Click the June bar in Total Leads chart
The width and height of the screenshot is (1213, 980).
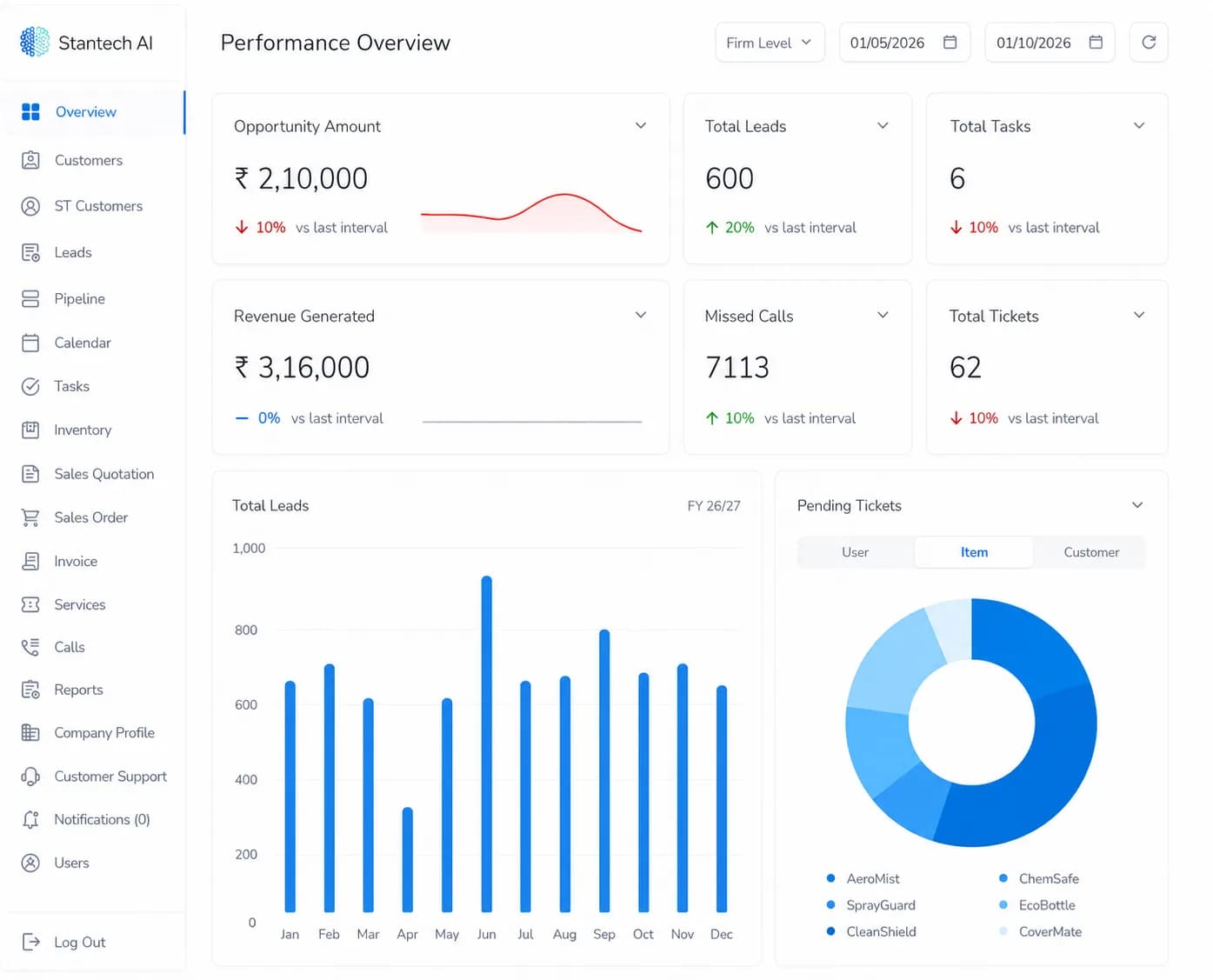[486, 743]
